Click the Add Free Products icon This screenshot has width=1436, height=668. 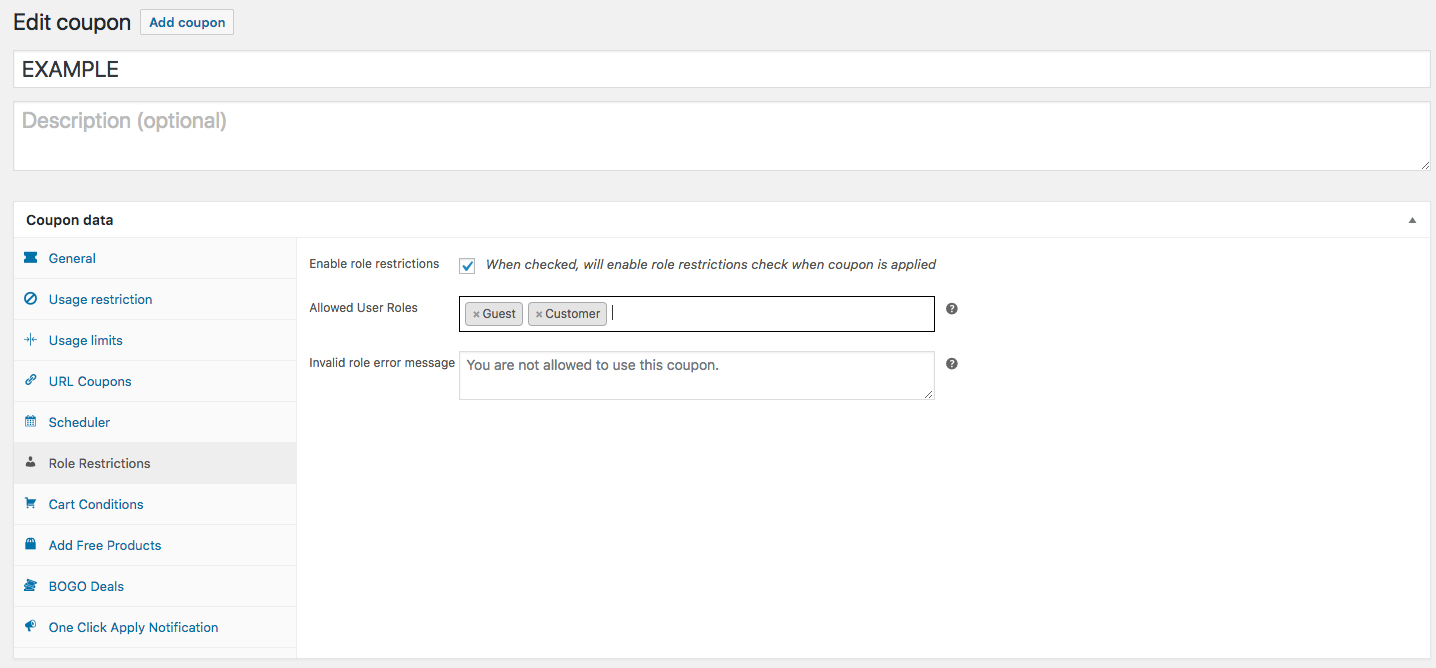coord(30,545)
